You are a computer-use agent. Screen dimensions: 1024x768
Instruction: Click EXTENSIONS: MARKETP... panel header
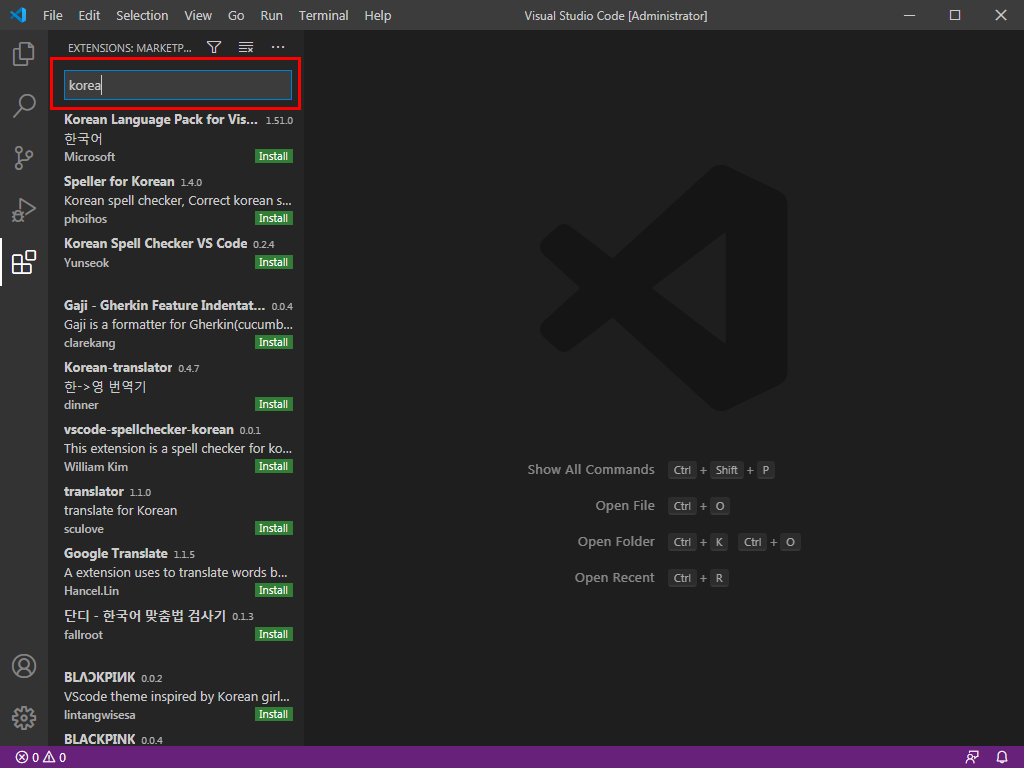[x=130, y=48]
